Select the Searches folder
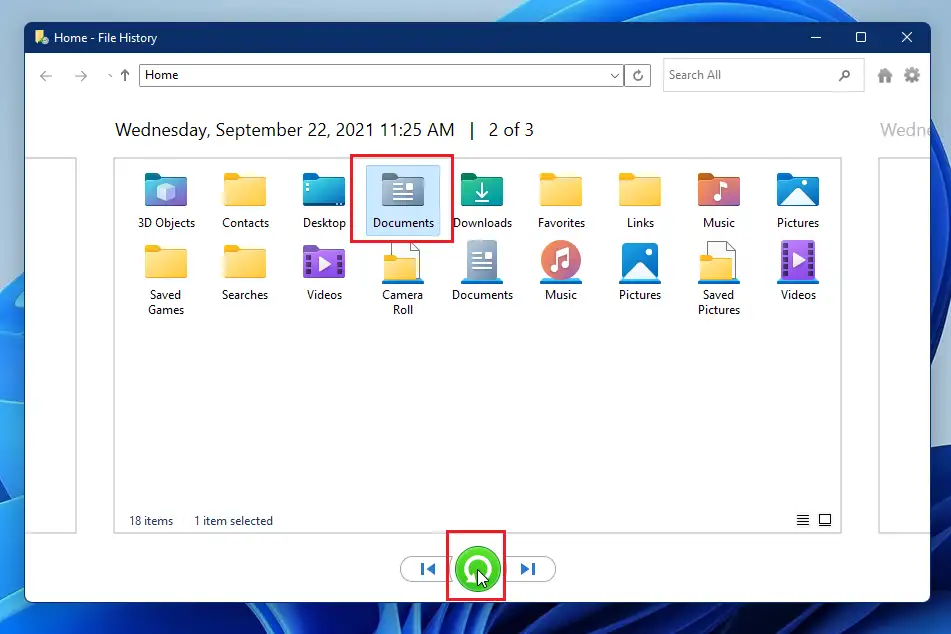Screen dimensions: 951x634 pyautogui.click(x=245, y=273)
